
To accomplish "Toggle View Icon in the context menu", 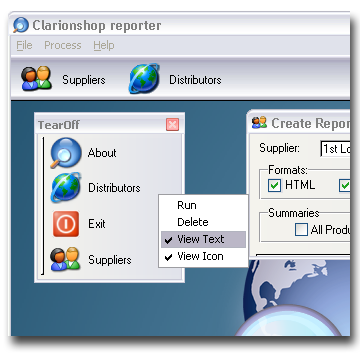I will pos(203,256).
